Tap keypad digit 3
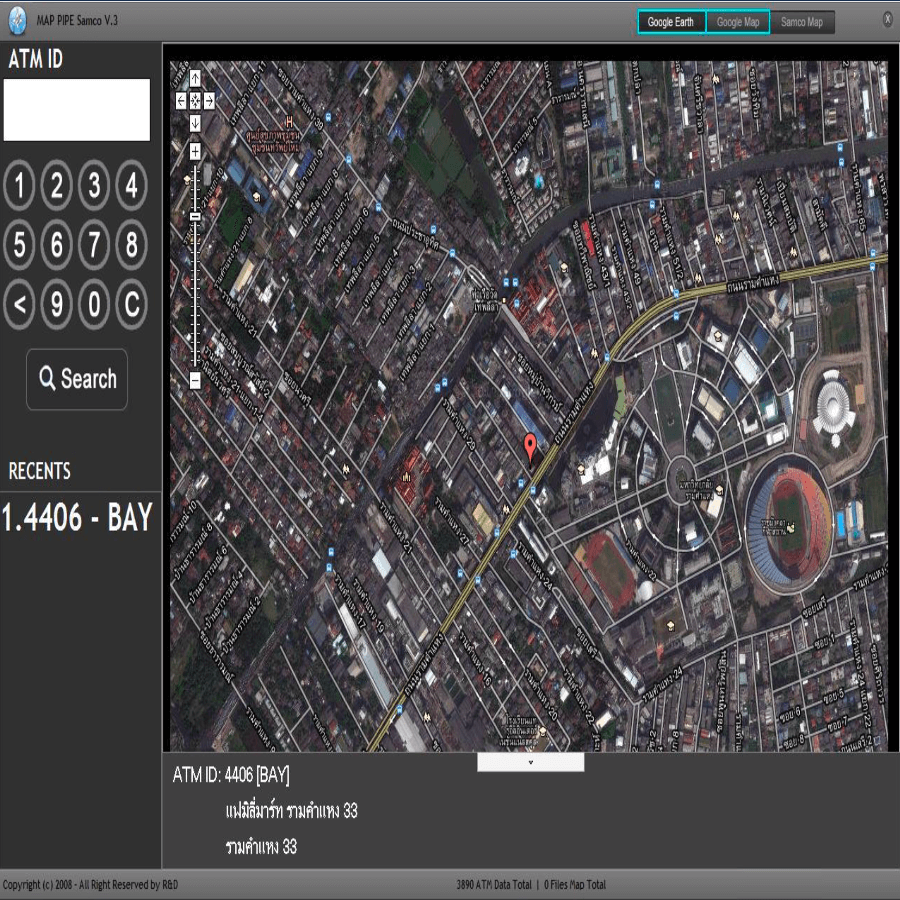This screenshot has height=900, width=900. [x=94, y=185]
